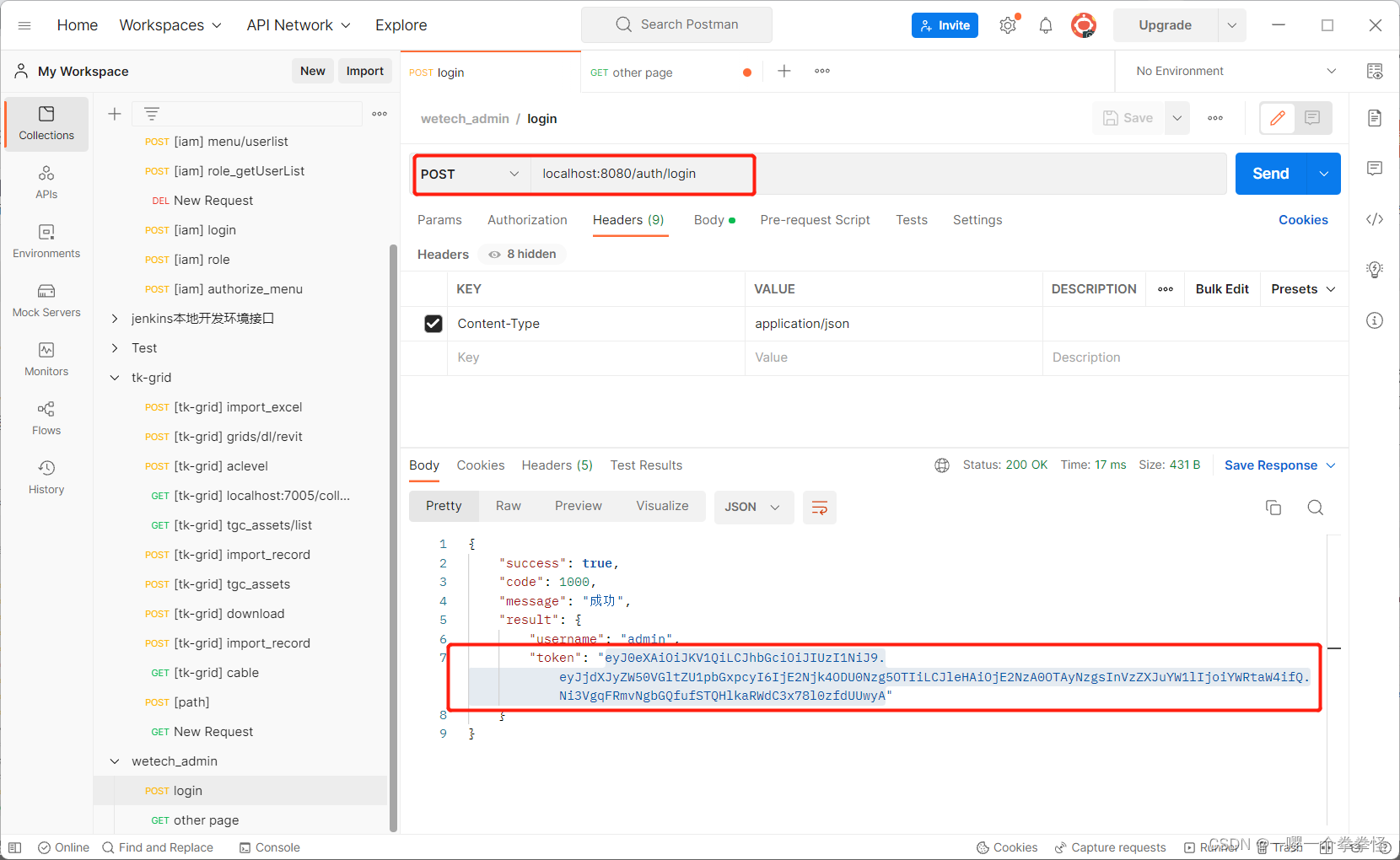Open tab options ellipsis next to plus
The height and width of the screenshot is (860, 1400).
822,71
